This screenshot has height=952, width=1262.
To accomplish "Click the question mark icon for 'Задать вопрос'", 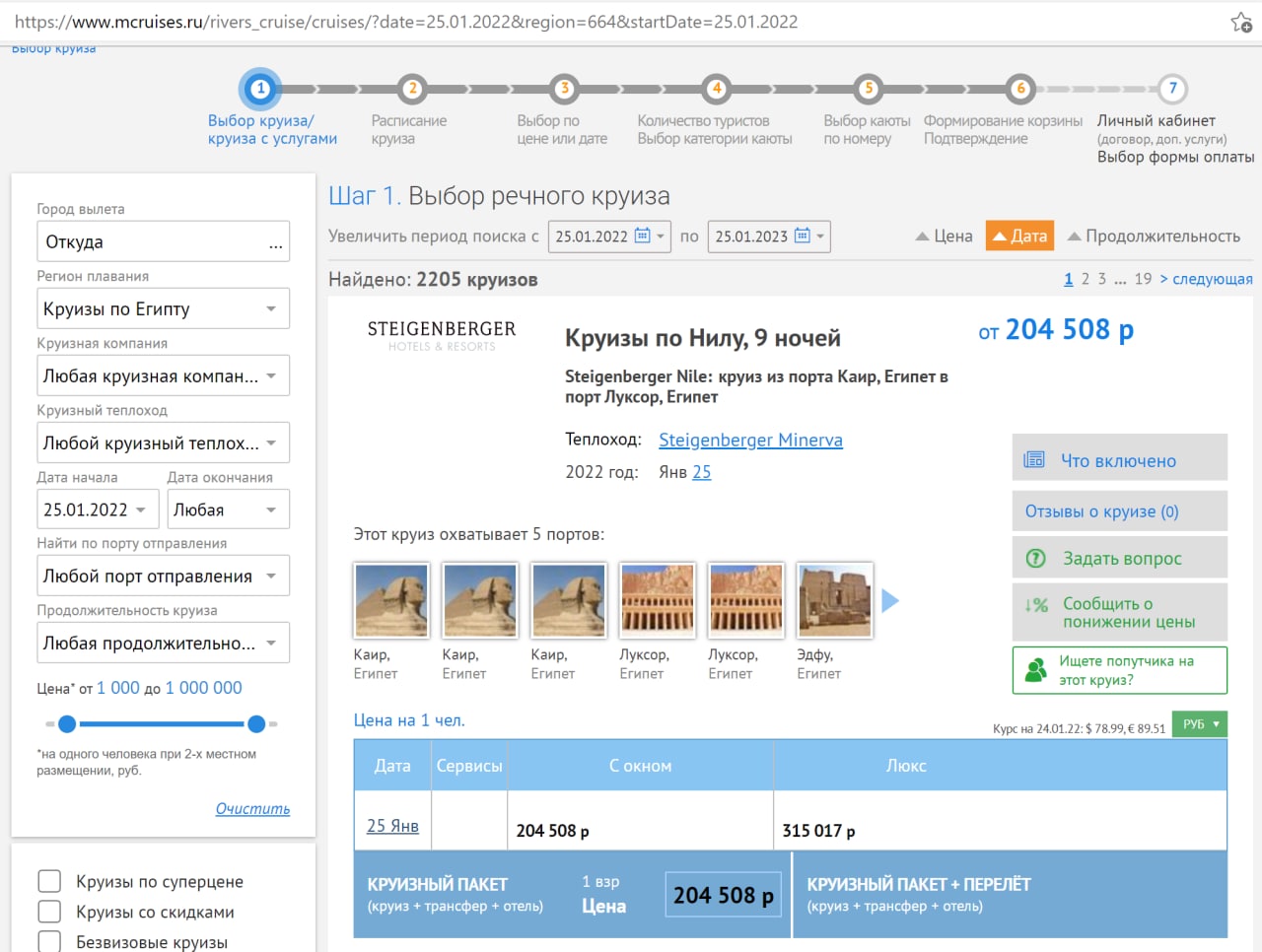I will point(1036,558).
